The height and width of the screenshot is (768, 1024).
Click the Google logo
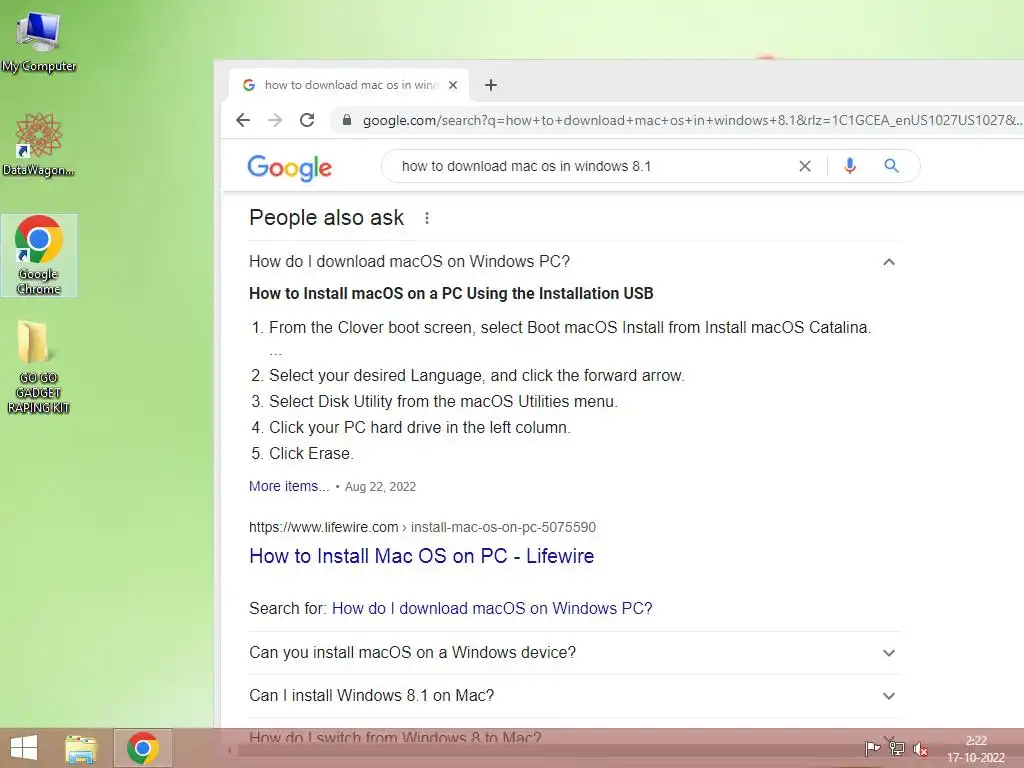[x=289, y=168]
